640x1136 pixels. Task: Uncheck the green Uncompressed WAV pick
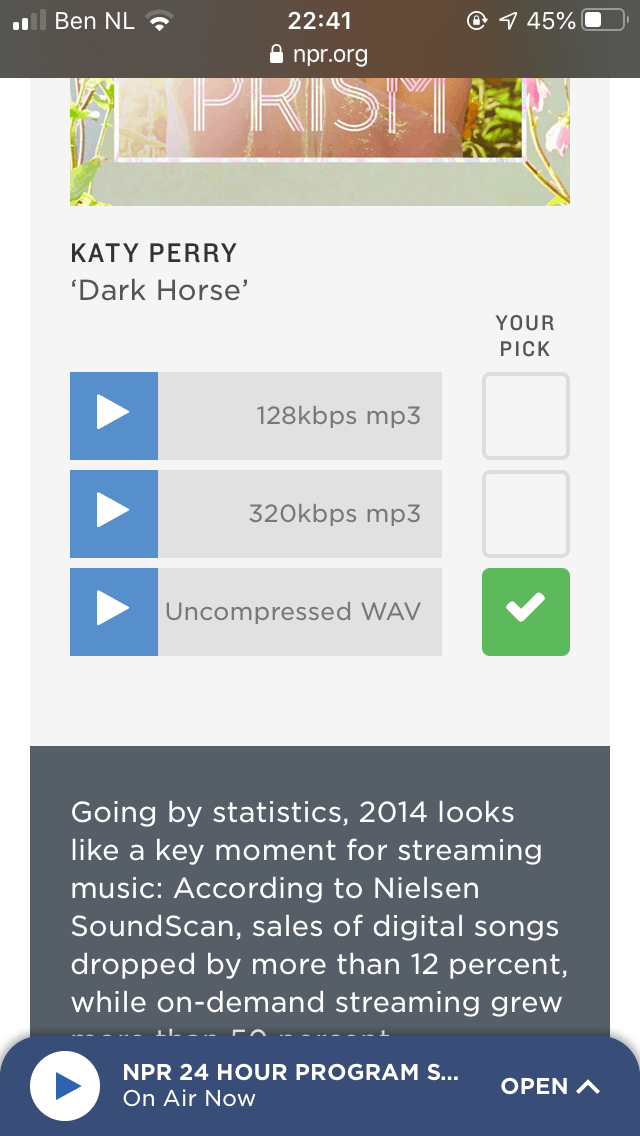[x=525, y=611]
